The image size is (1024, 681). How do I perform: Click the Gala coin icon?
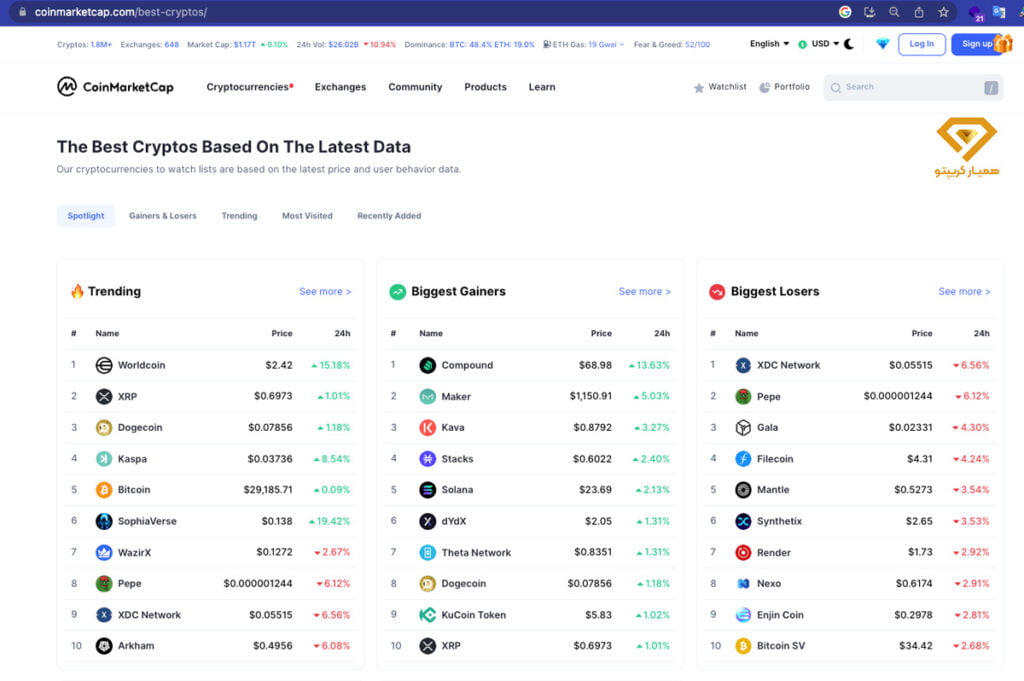click(743, 428)
